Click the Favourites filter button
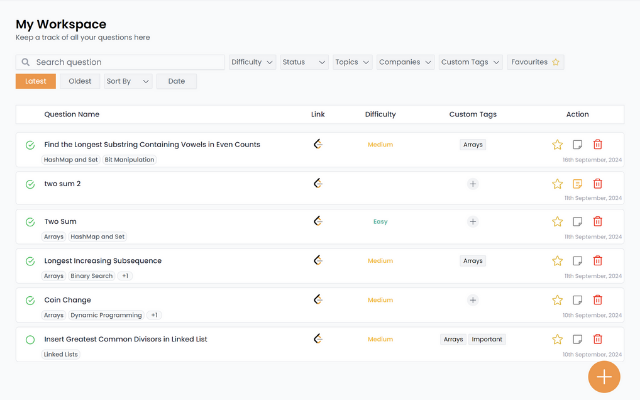The image size is (640, 400). (536, 62)
